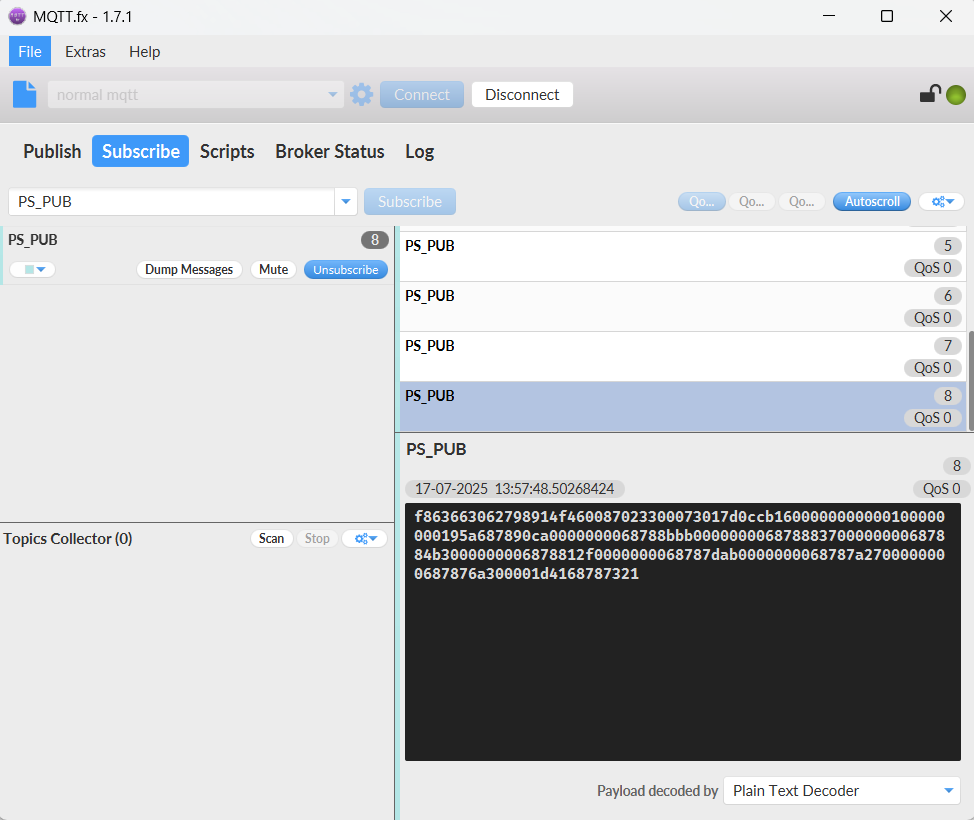This screenshot has width=974, height=820.
Task: Click the message timestamp 17-07-2025 label
Action: (514, 489)
